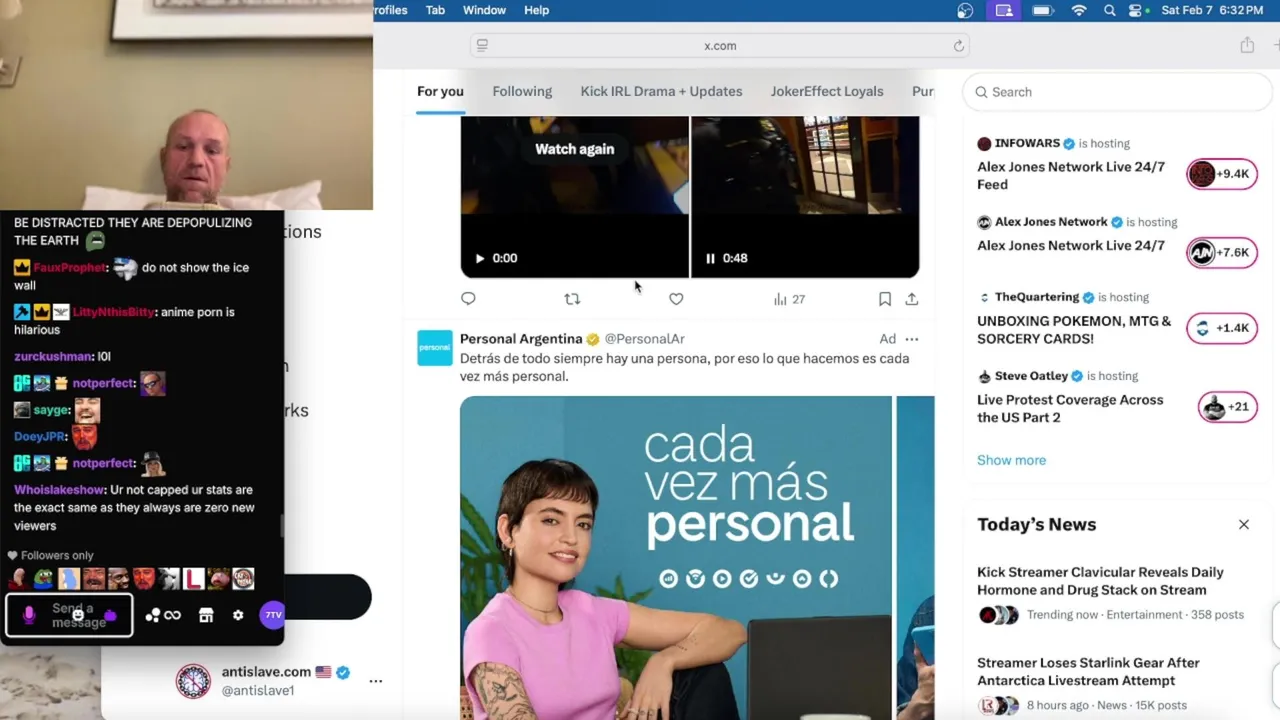Open antislave.com profile avatar
The image size is (1280, 720).
(x=194, y=681)
